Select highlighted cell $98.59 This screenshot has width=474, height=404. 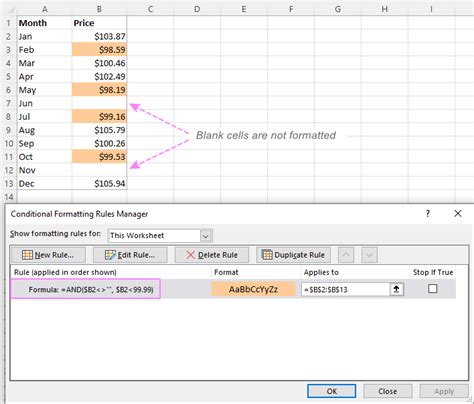click(x=99, y=50)
